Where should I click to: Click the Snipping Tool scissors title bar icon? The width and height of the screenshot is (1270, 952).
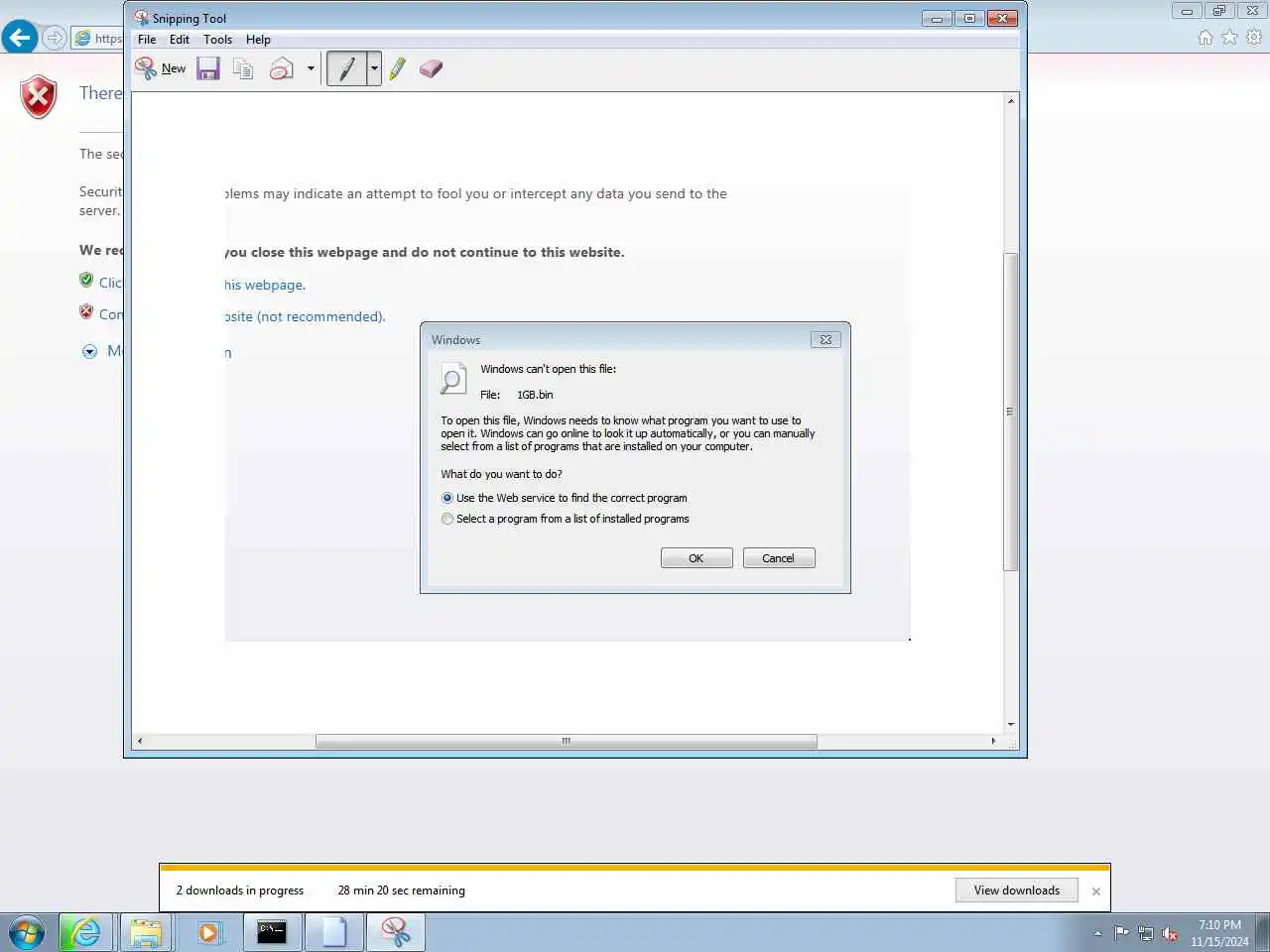click(141, 18)
